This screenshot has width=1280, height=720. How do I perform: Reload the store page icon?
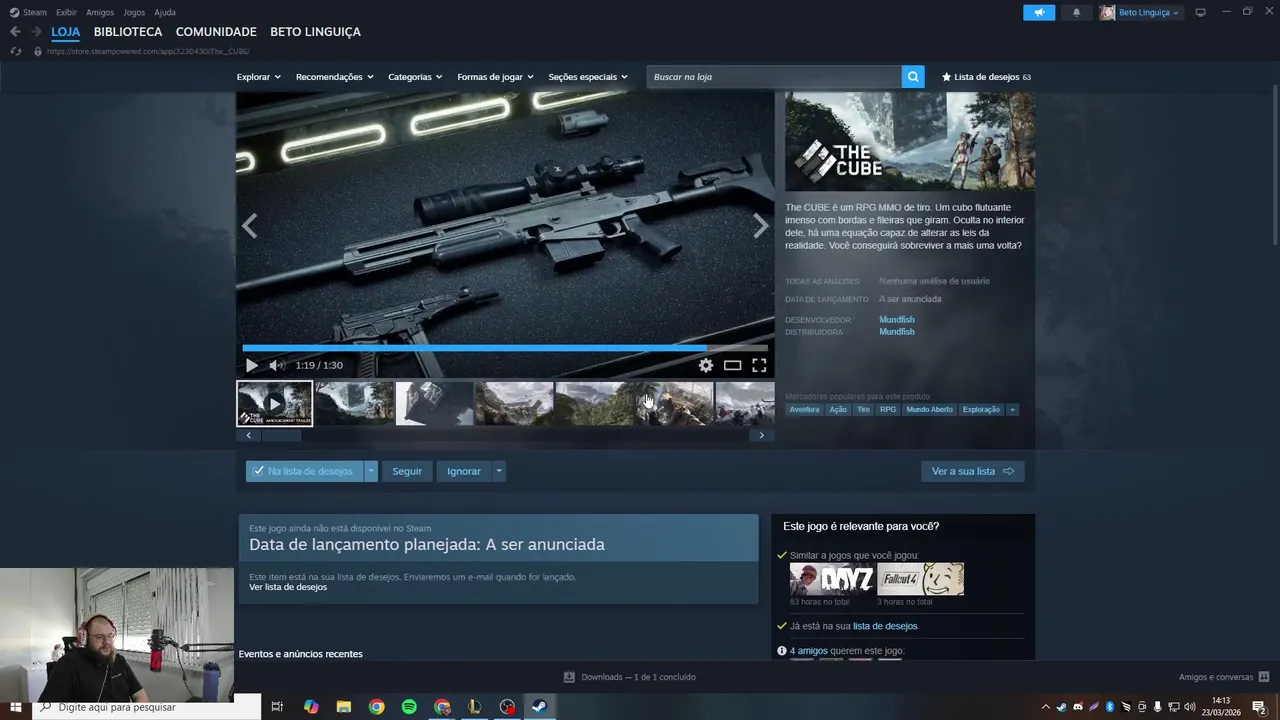(15, 51)
